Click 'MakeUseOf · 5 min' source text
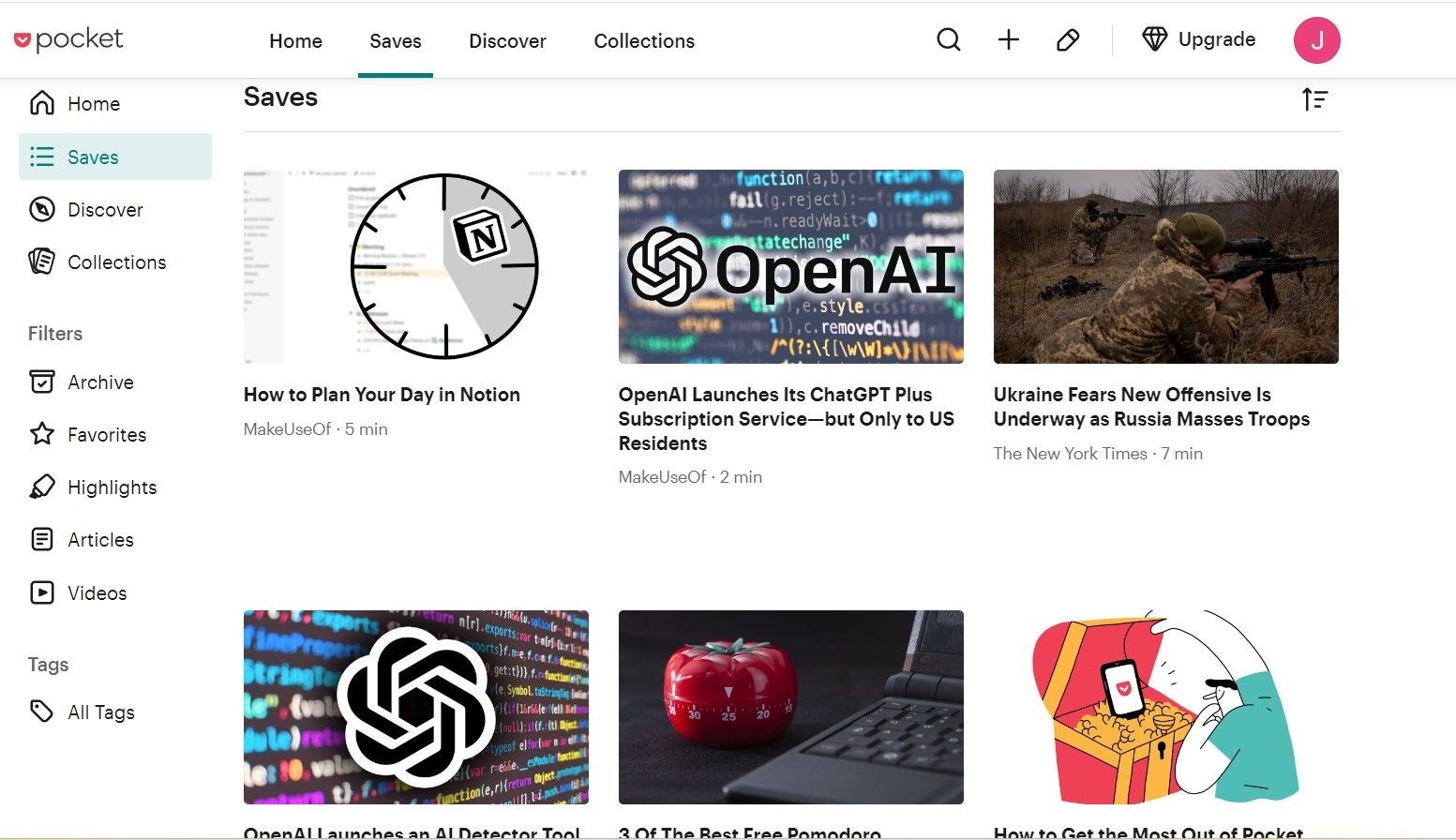The height and width of the screenshot is (840, 1456). (316, 428)
